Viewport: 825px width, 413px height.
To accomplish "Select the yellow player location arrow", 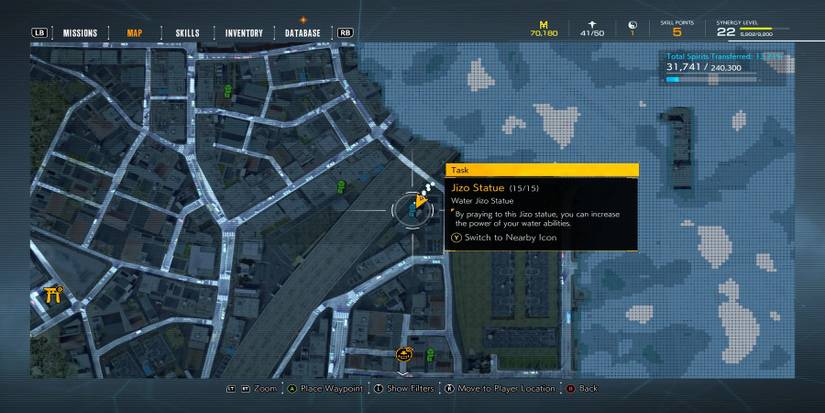I will point(420,201).
